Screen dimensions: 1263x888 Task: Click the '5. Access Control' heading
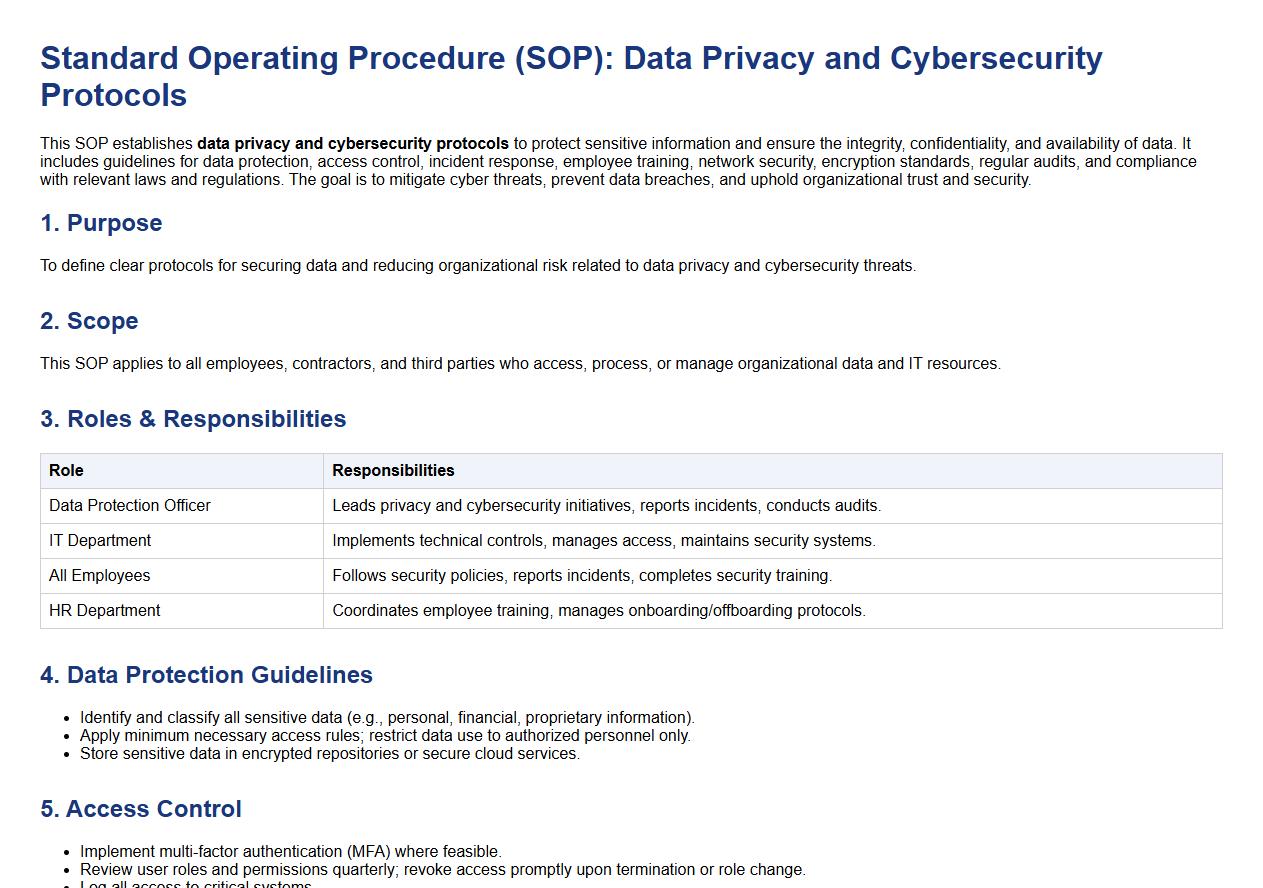pyautogui.click(x=141, y=809)
